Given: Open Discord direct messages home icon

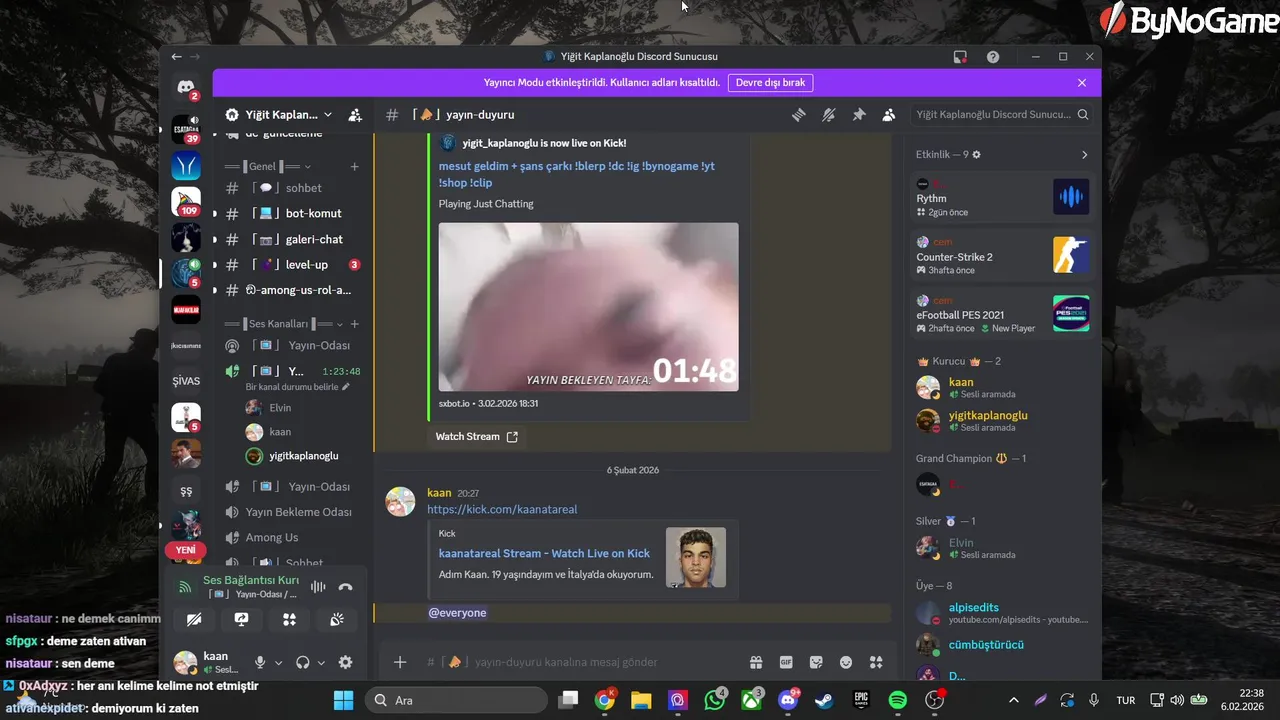Looking at the screenshot, I should [186, 87].
